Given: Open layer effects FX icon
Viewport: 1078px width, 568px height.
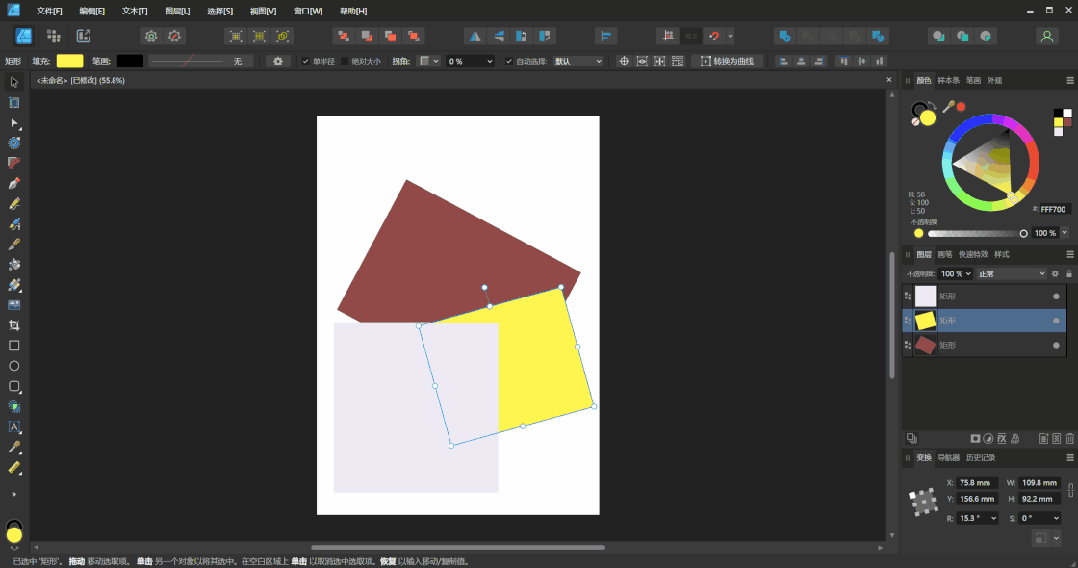Looking at the screenshot, I should (1002, 439).
